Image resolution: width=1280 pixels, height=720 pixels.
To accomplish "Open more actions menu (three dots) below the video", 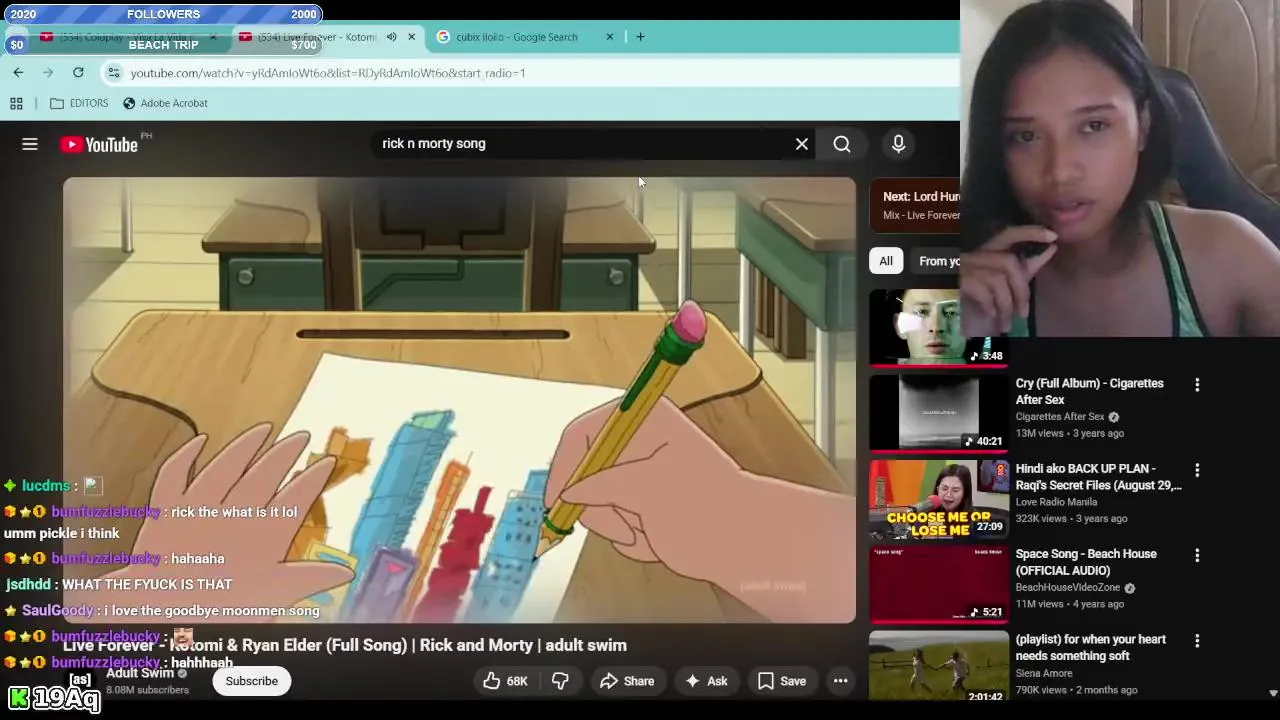I will (841, 681).
